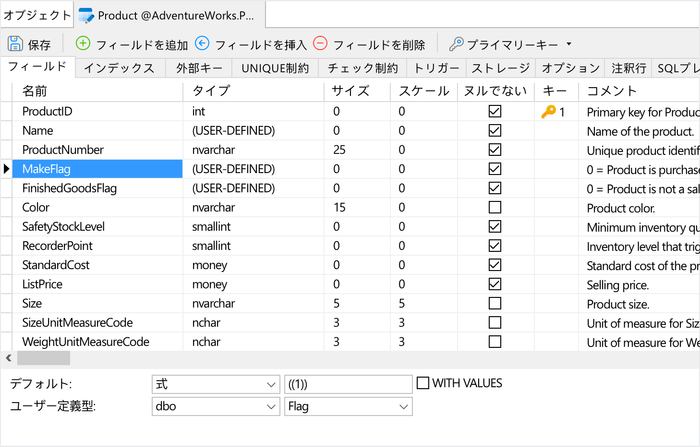Click the primary key icon in toolbar
This screenshot has width=700, height=447.
(456, 44)
